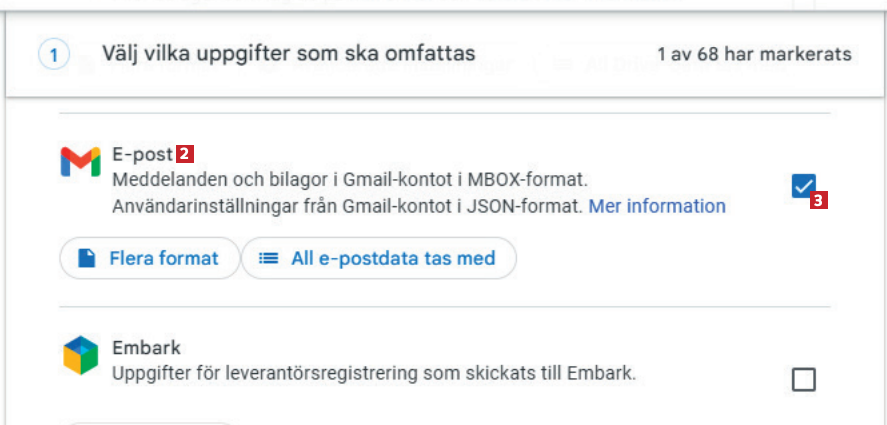Click red marker 3 near the checkbox
Viewport: 887px width, 425px height.
818,201
